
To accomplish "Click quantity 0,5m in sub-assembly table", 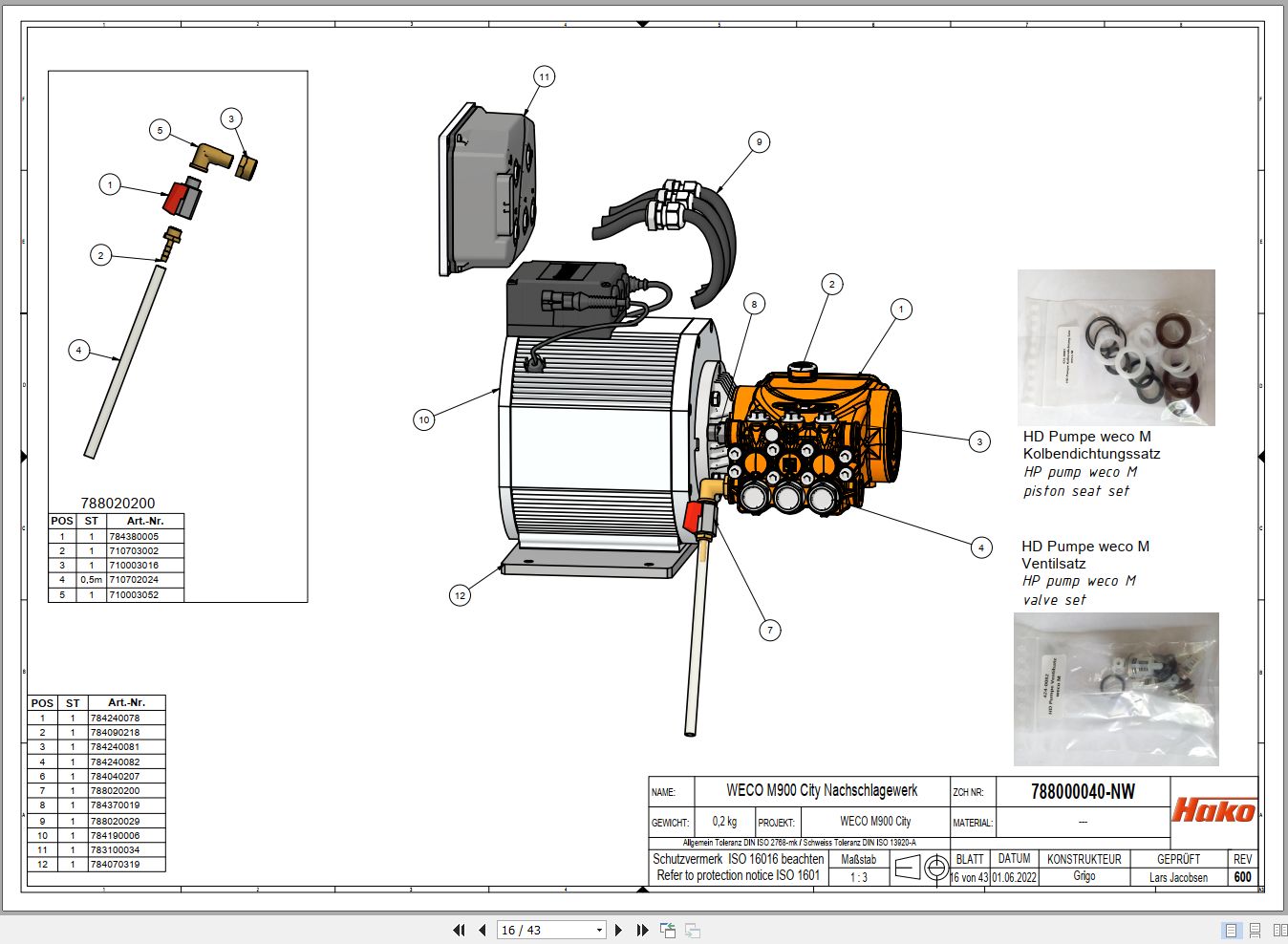I will tap(92, 579).
